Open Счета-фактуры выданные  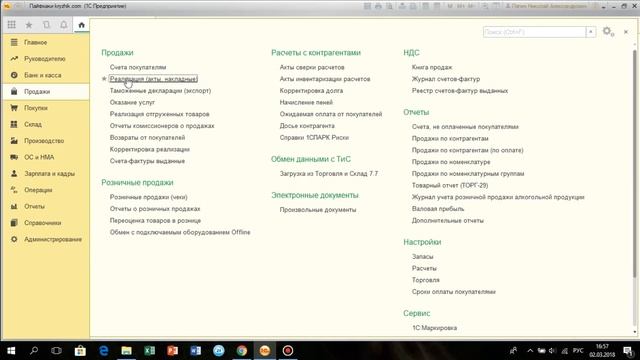[x=147, y=161]
